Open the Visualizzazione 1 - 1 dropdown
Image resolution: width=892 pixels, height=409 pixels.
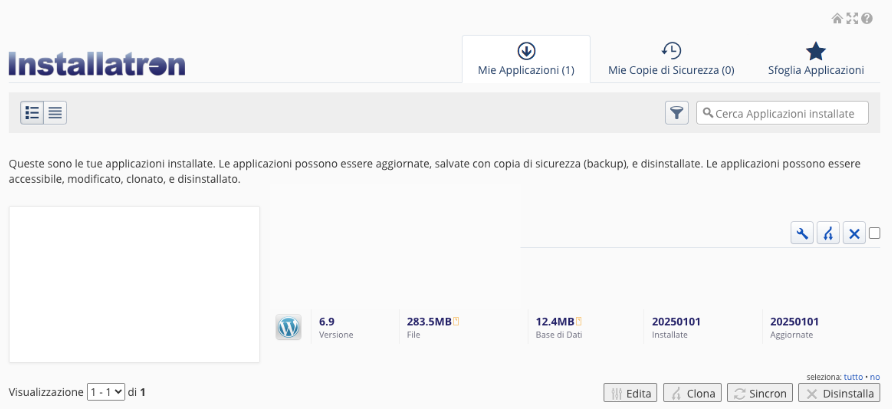click(106, 393)
